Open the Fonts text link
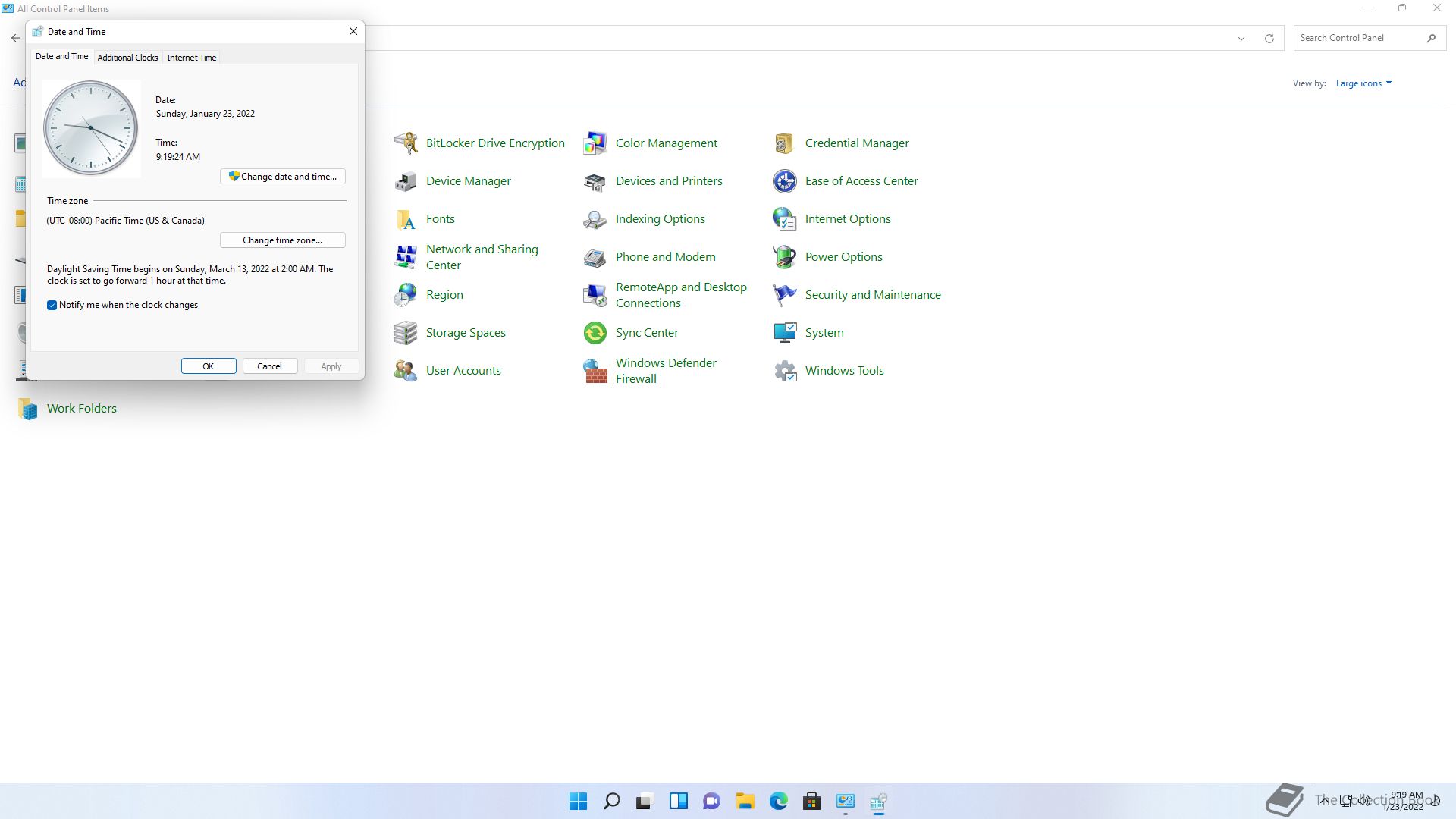 click(441, 218)
